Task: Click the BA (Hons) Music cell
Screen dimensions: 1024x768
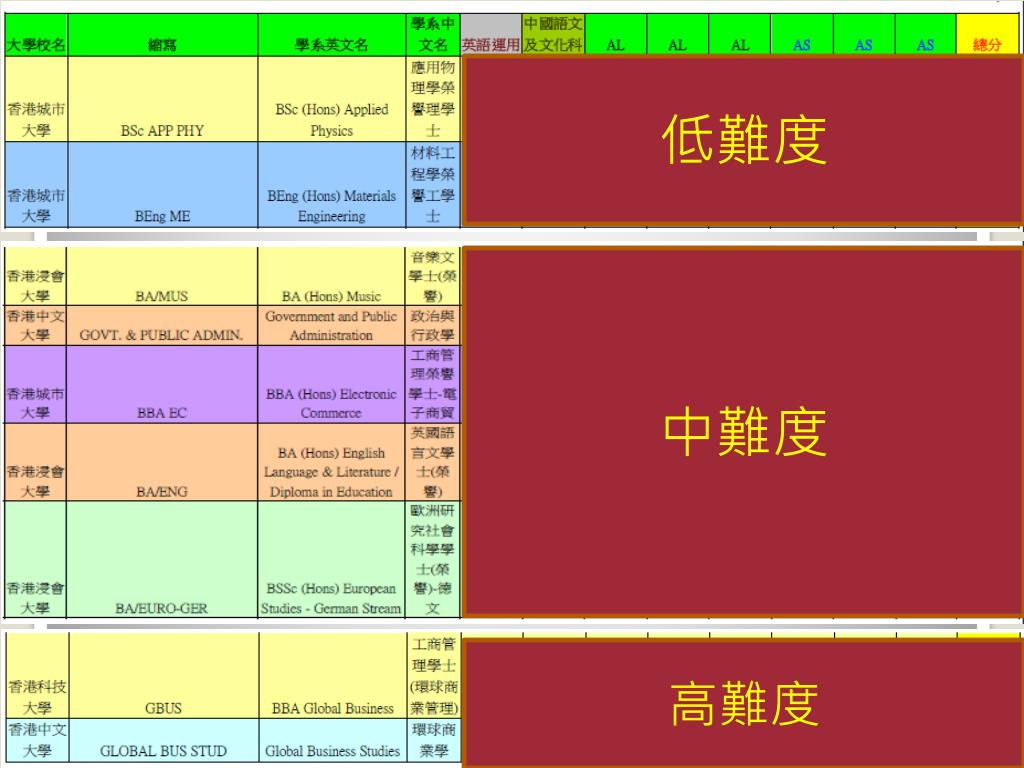Action: (x=331, y=276)
